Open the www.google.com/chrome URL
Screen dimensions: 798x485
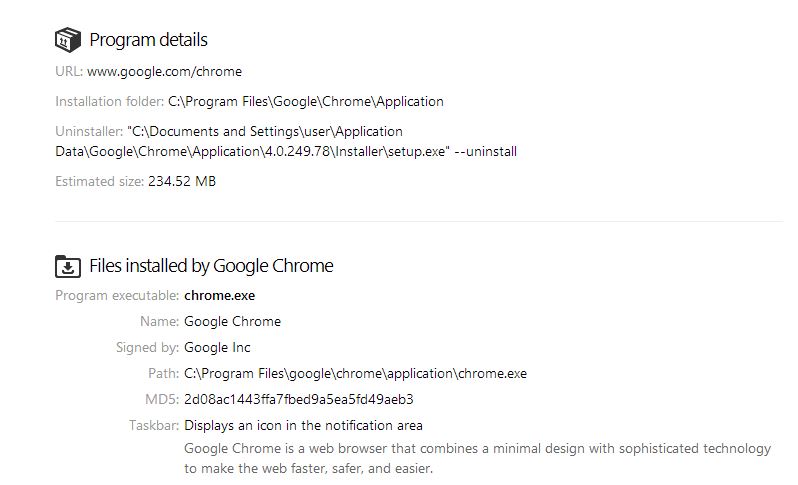point(164,71)
